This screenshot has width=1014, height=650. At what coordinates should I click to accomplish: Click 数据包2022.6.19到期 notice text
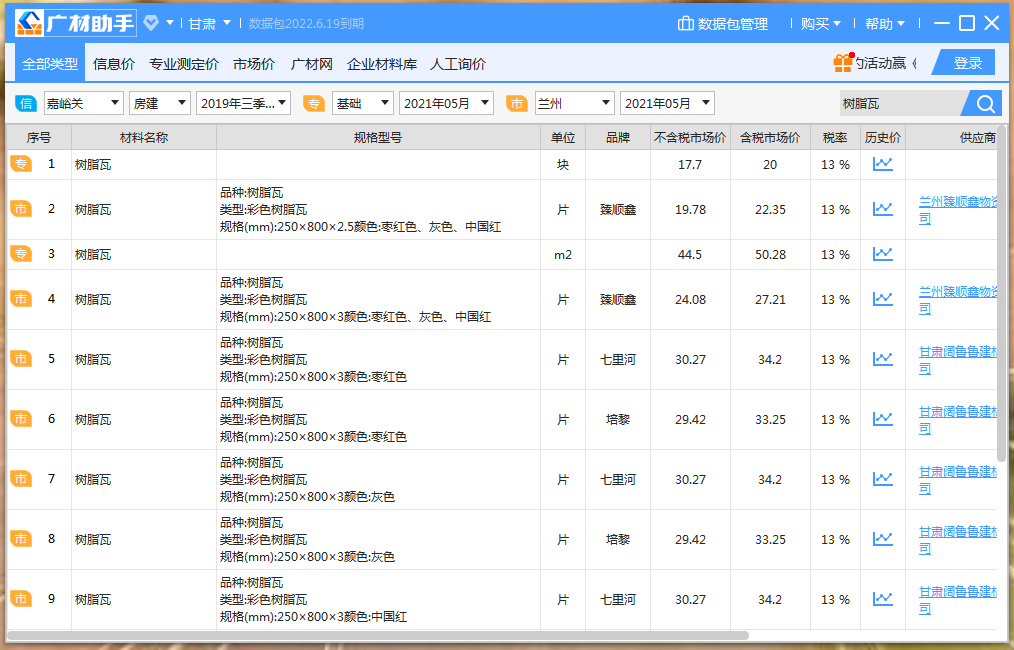click(306, 24)
